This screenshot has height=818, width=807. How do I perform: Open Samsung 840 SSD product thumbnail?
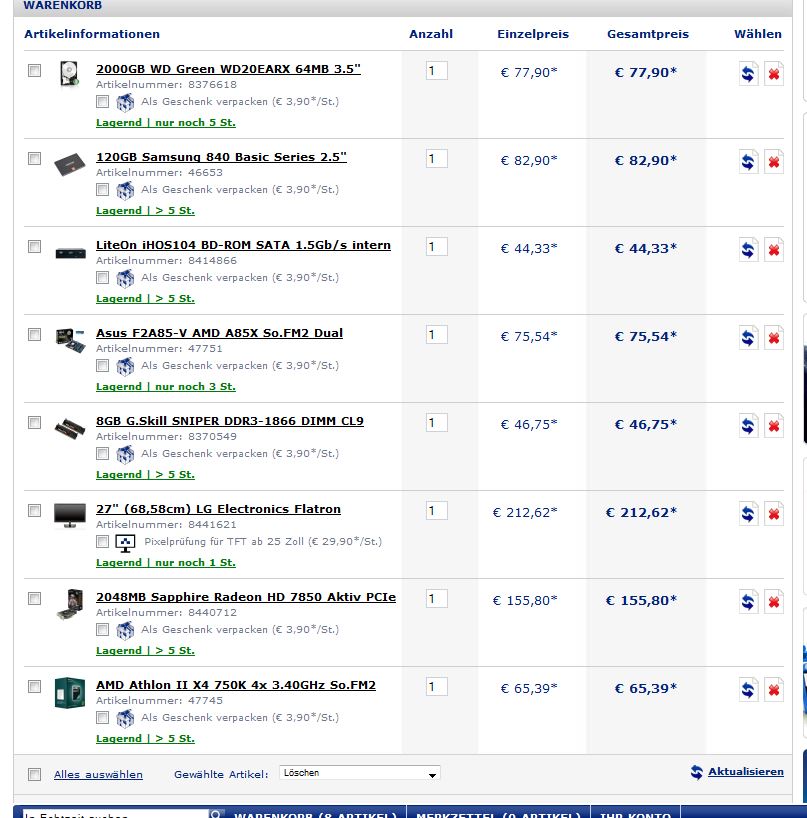tap(69, 164)
